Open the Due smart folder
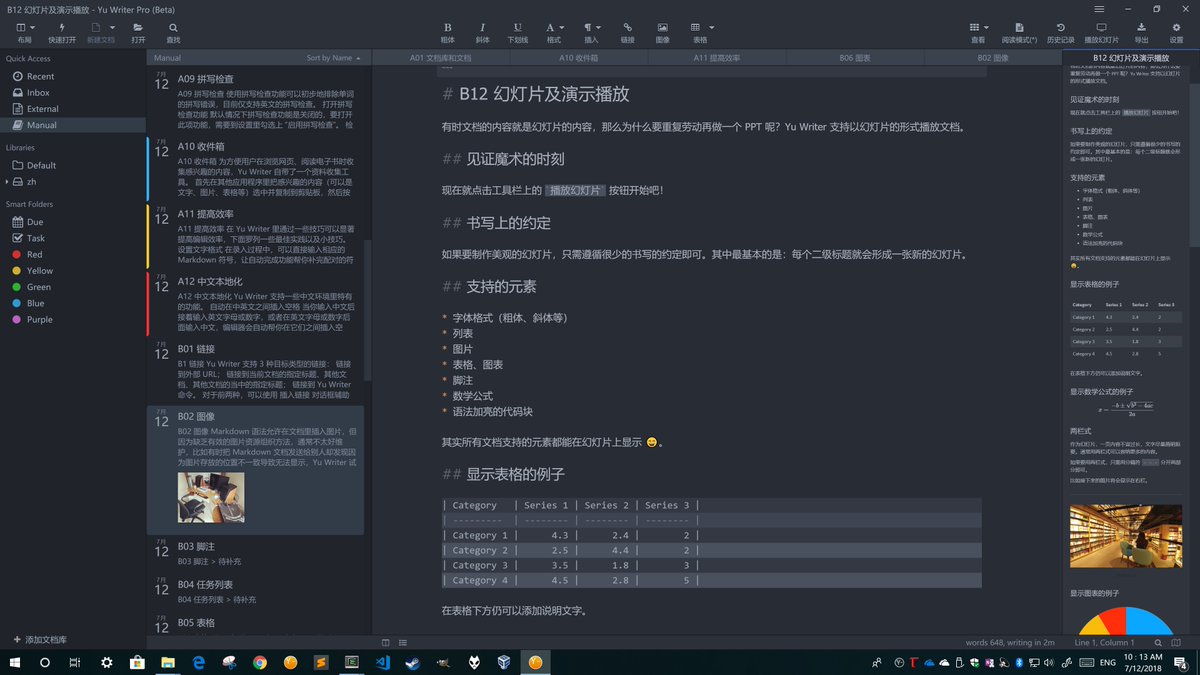The image size is (1200, 675). pos(35,222)
